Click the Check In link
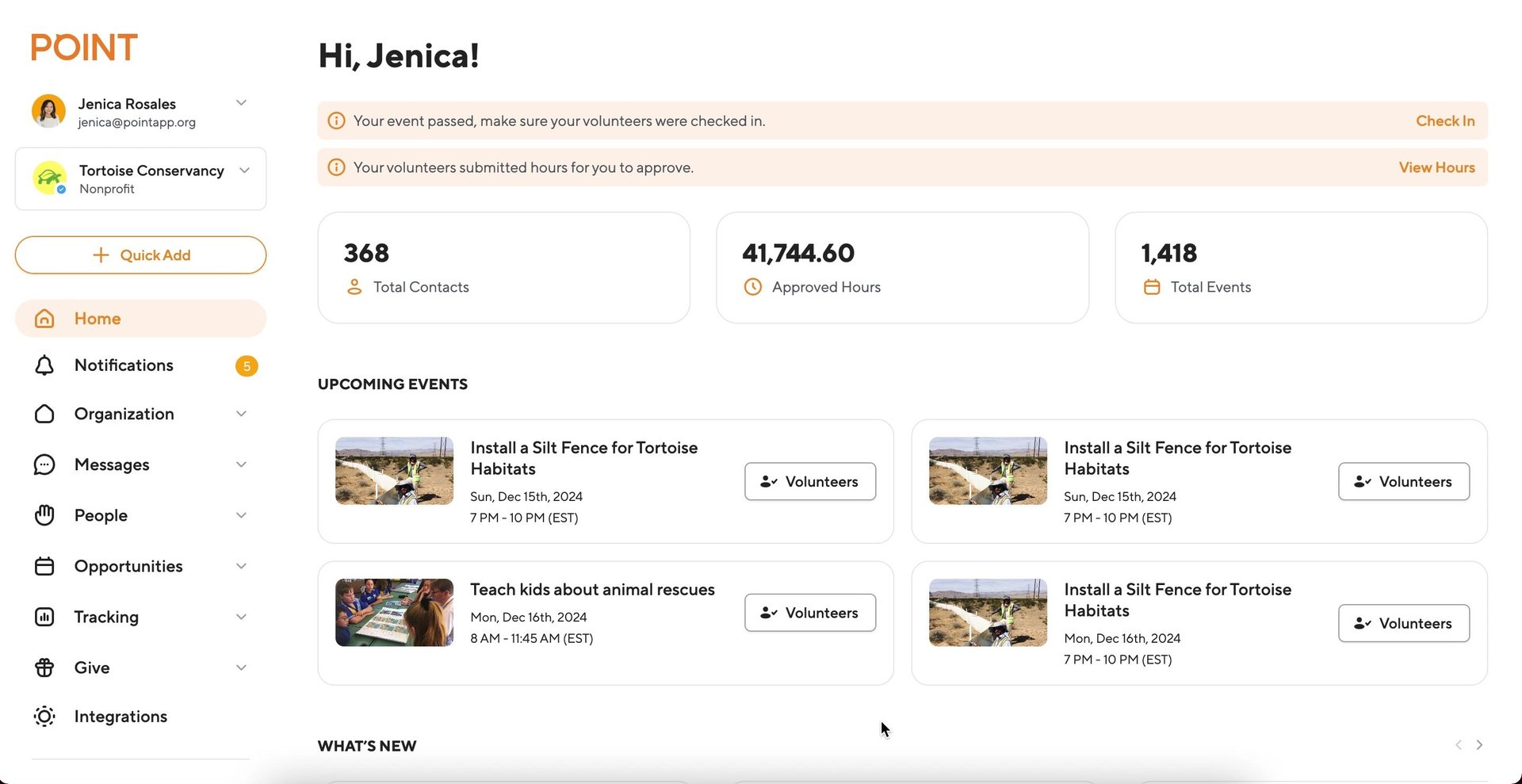The image size is (1522, 784). pos(1445,121)
